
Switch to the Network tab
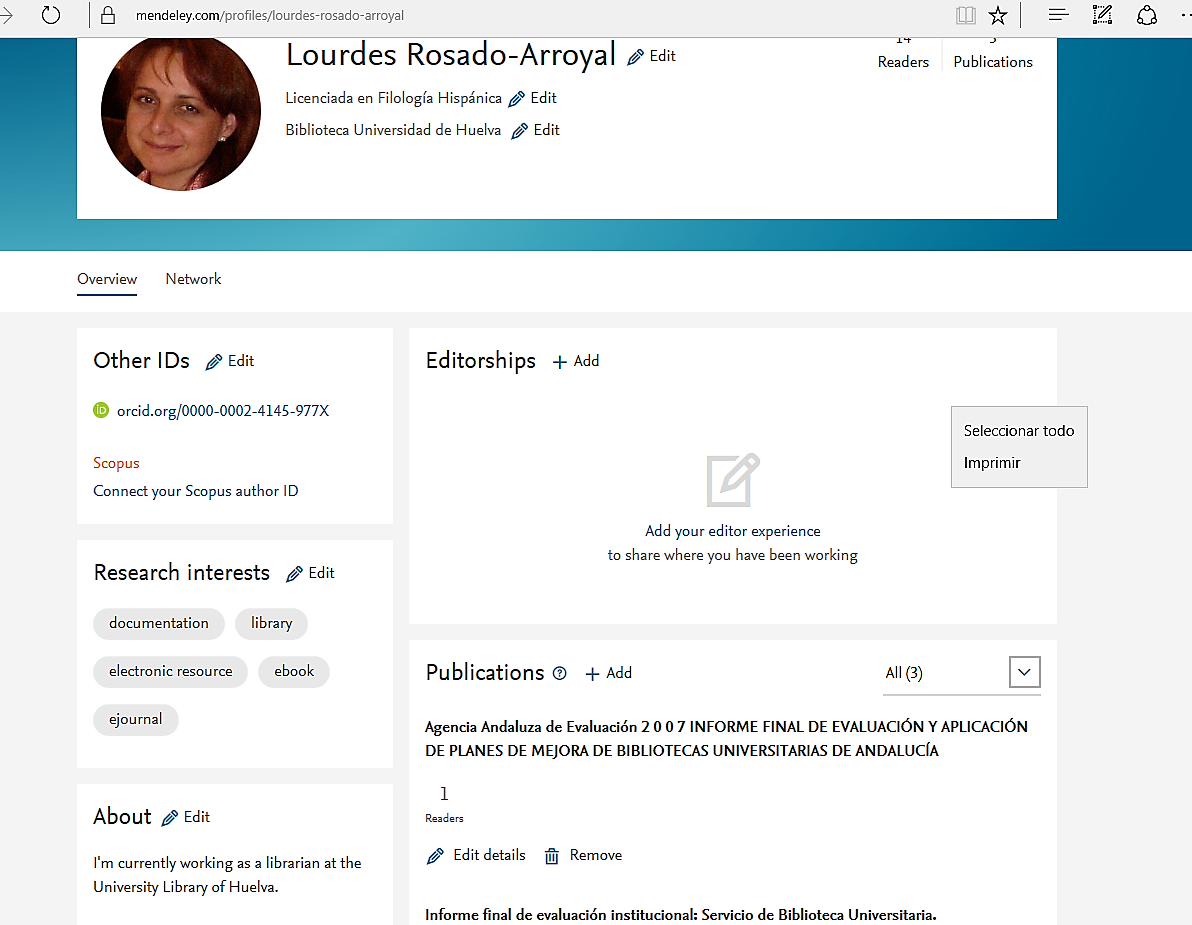coord(193,279)
